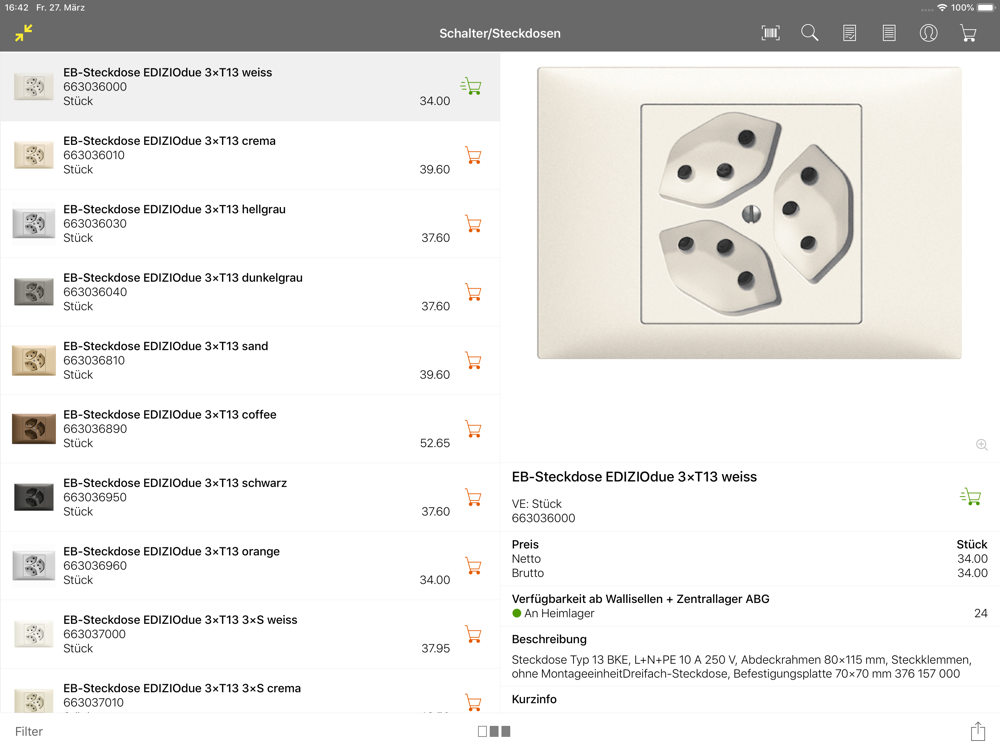Add EDIZIOdue 3×T13 weiss 663036000 to cart

(471, 86)
